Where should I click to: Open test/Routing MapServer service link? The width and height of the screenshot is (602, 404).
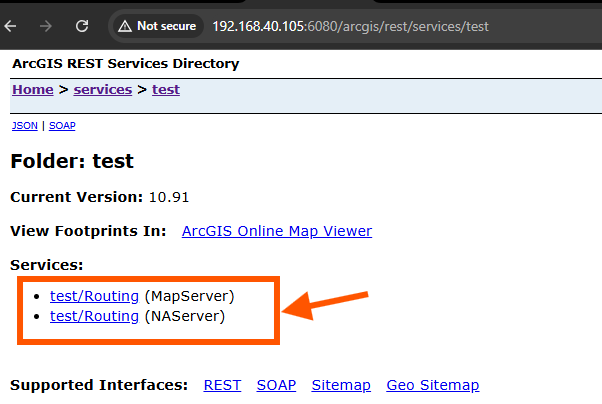[94, 296]
